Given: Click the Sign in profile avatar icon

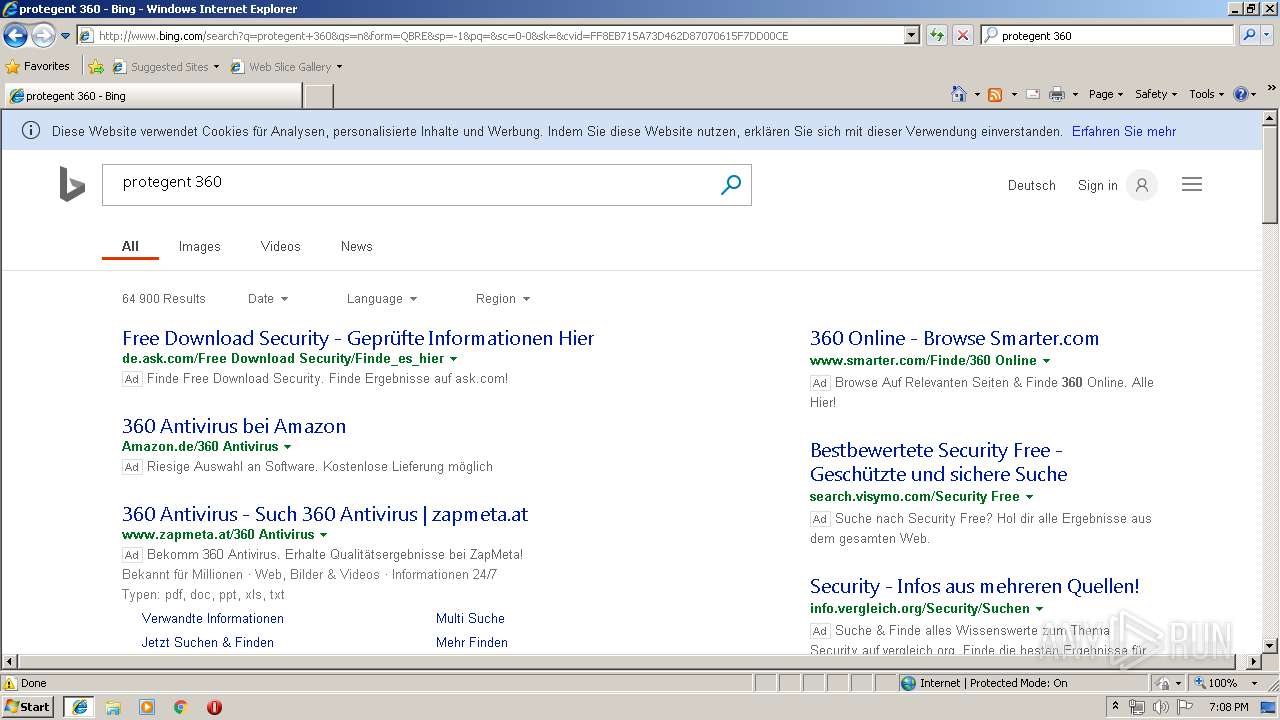Looking at the screenshot, I should 1141,185.
